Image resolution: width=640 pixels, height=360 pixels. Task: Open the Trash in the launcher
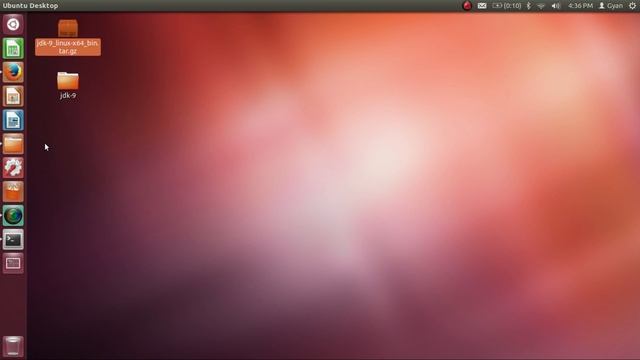tap(13, 346)
